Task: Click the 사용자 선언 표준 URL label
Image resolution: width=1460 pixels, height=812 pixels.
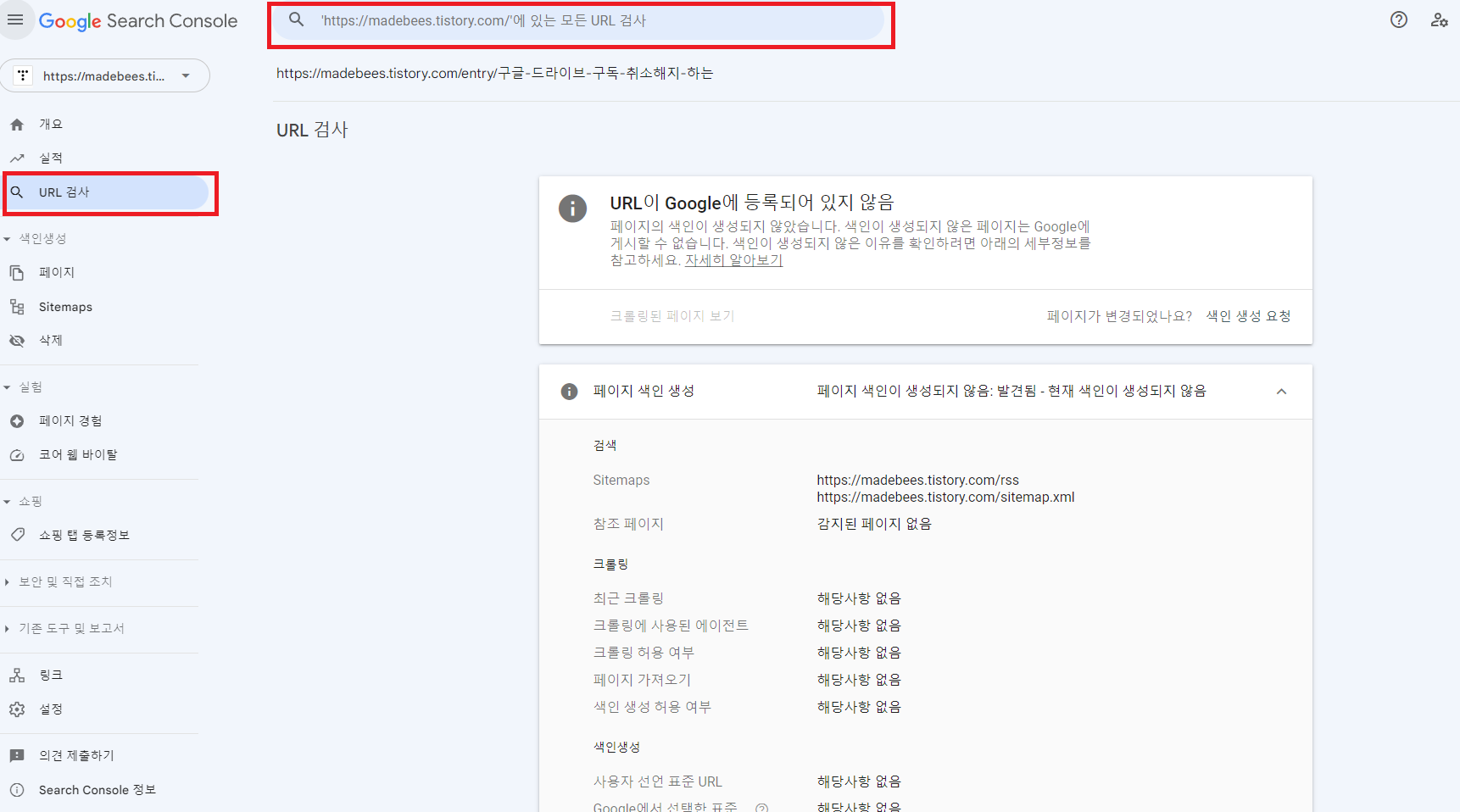Action: [x=658, y=781]
